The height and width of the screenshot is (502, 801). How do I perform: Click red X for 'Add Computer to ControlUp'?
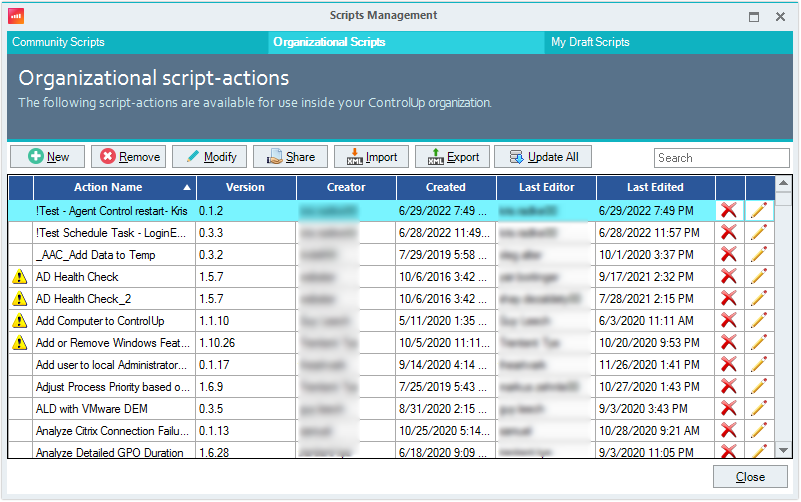(x=729, y=320)
